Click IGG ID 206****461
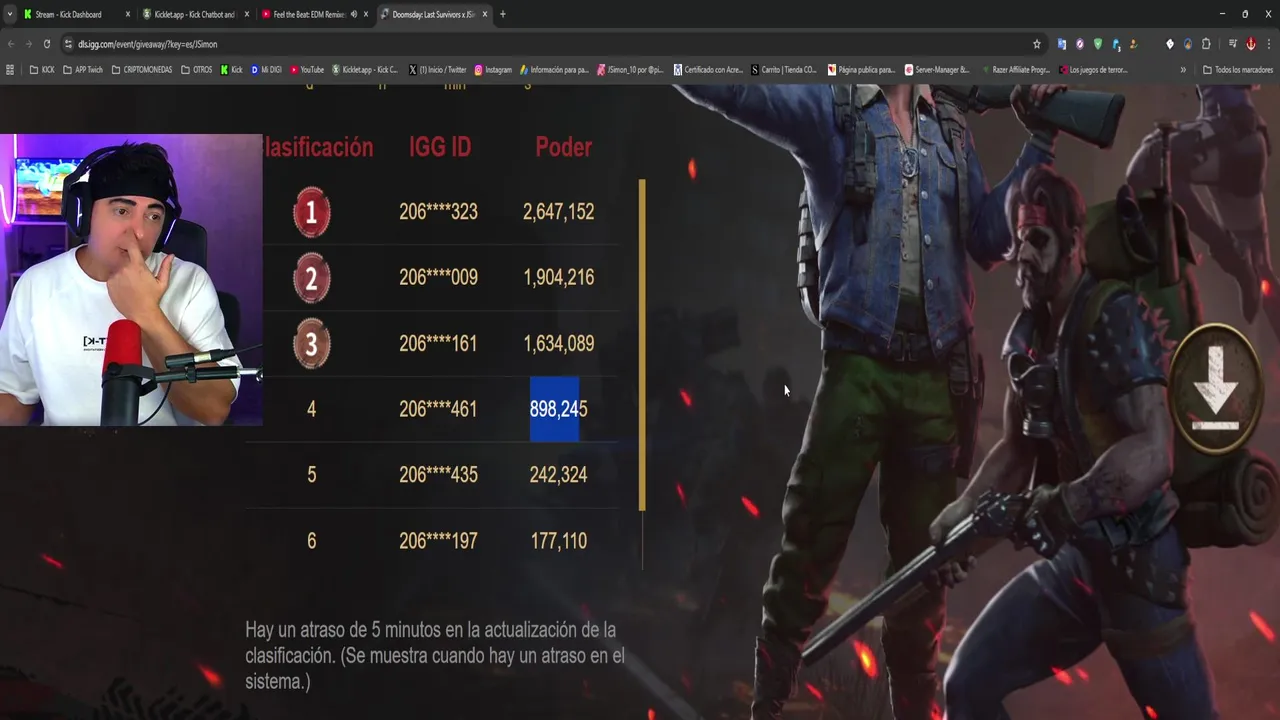 click(438, 409)
